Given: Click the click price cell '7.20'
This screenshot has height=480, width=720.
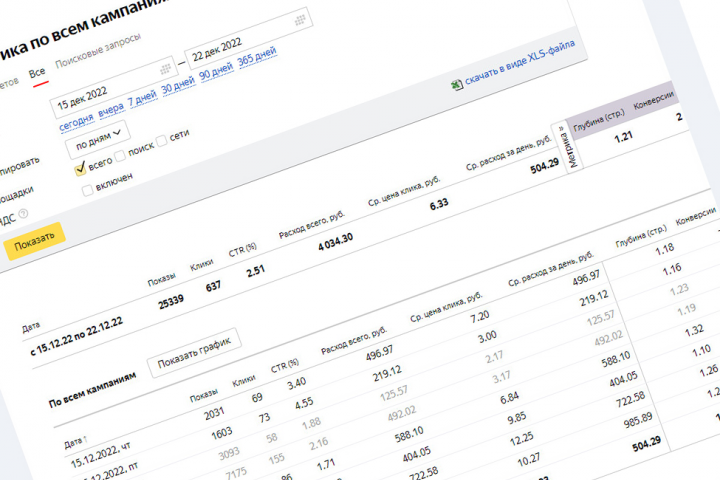Looking at the screenshot, I should [x=480, y=316].
